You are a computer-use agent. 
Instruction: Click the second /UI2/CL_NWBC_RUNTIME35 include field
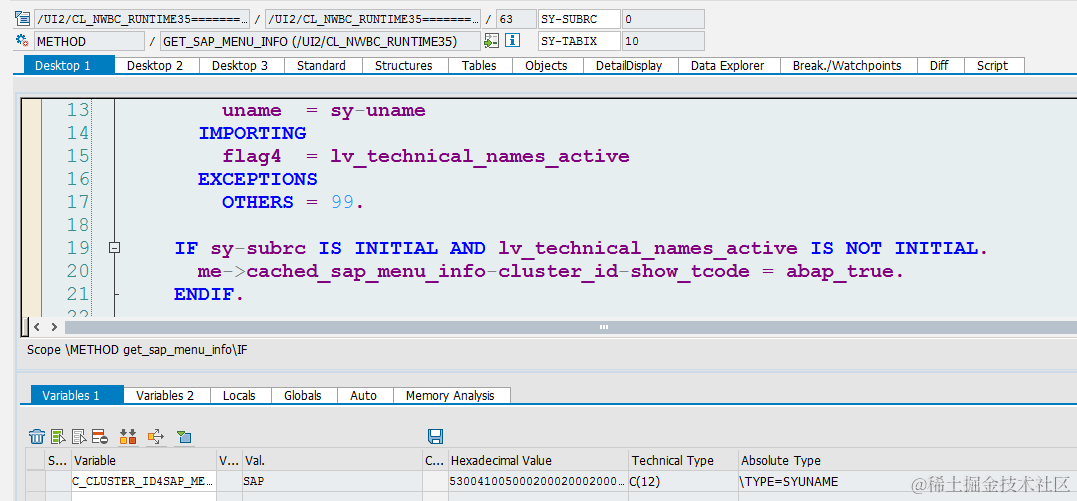373,19
